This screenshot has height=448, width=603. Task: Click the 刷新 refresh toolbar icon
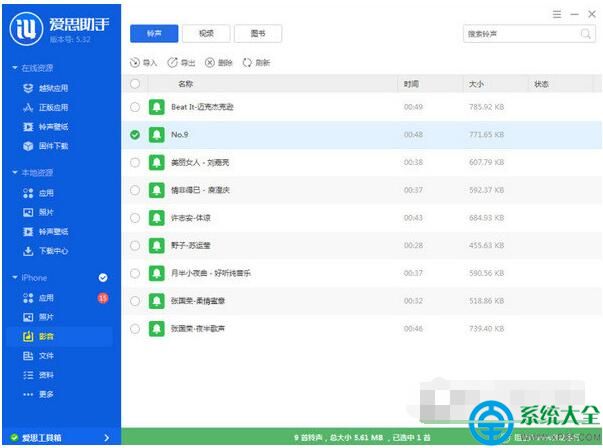247,63
